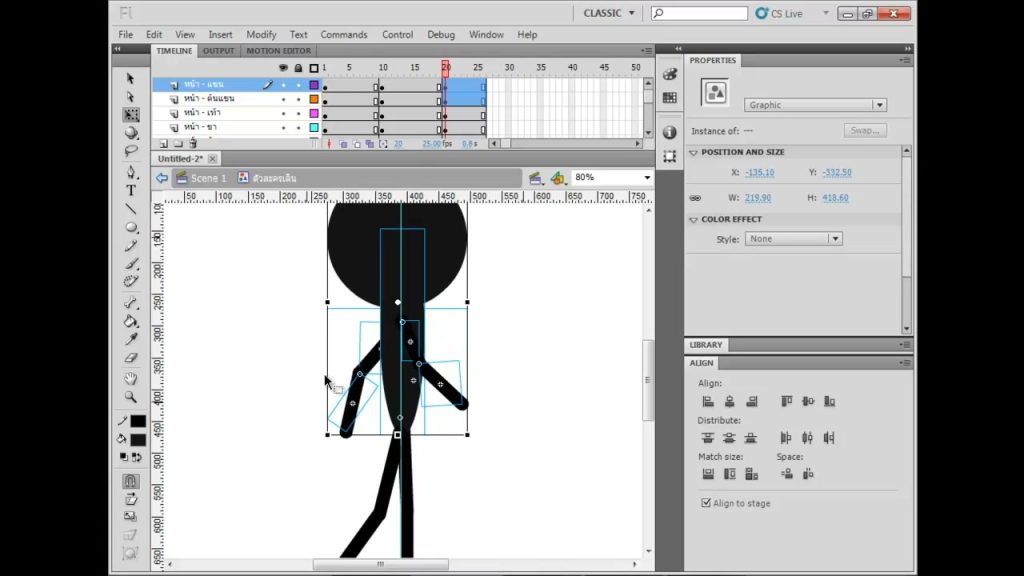This screenshot has width=1024, height=576.
Task: Click the Swap button
Action: point(865,131)
